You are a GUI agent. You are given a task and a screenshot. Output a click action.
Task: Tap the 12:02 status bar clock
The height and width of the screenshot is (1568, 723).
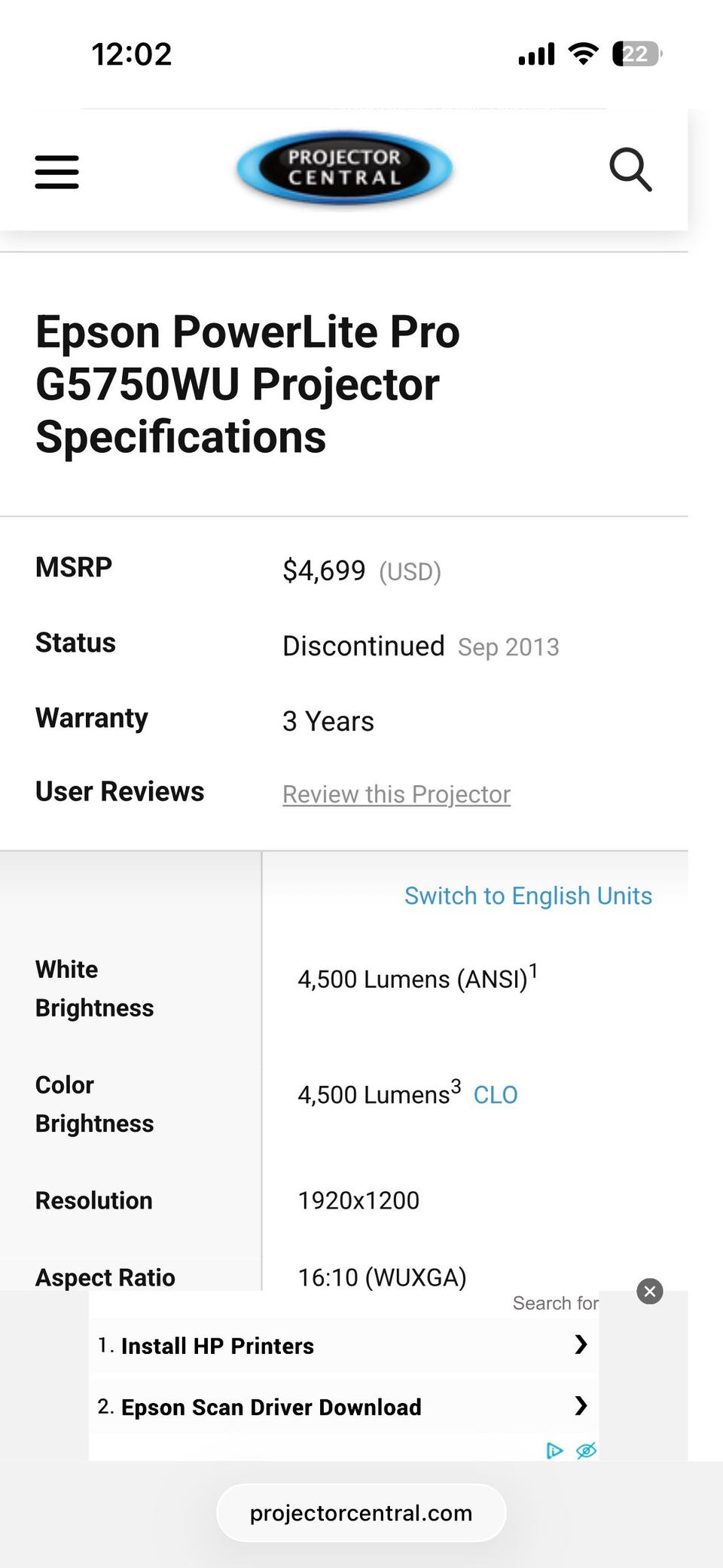(x=132, y=54)
